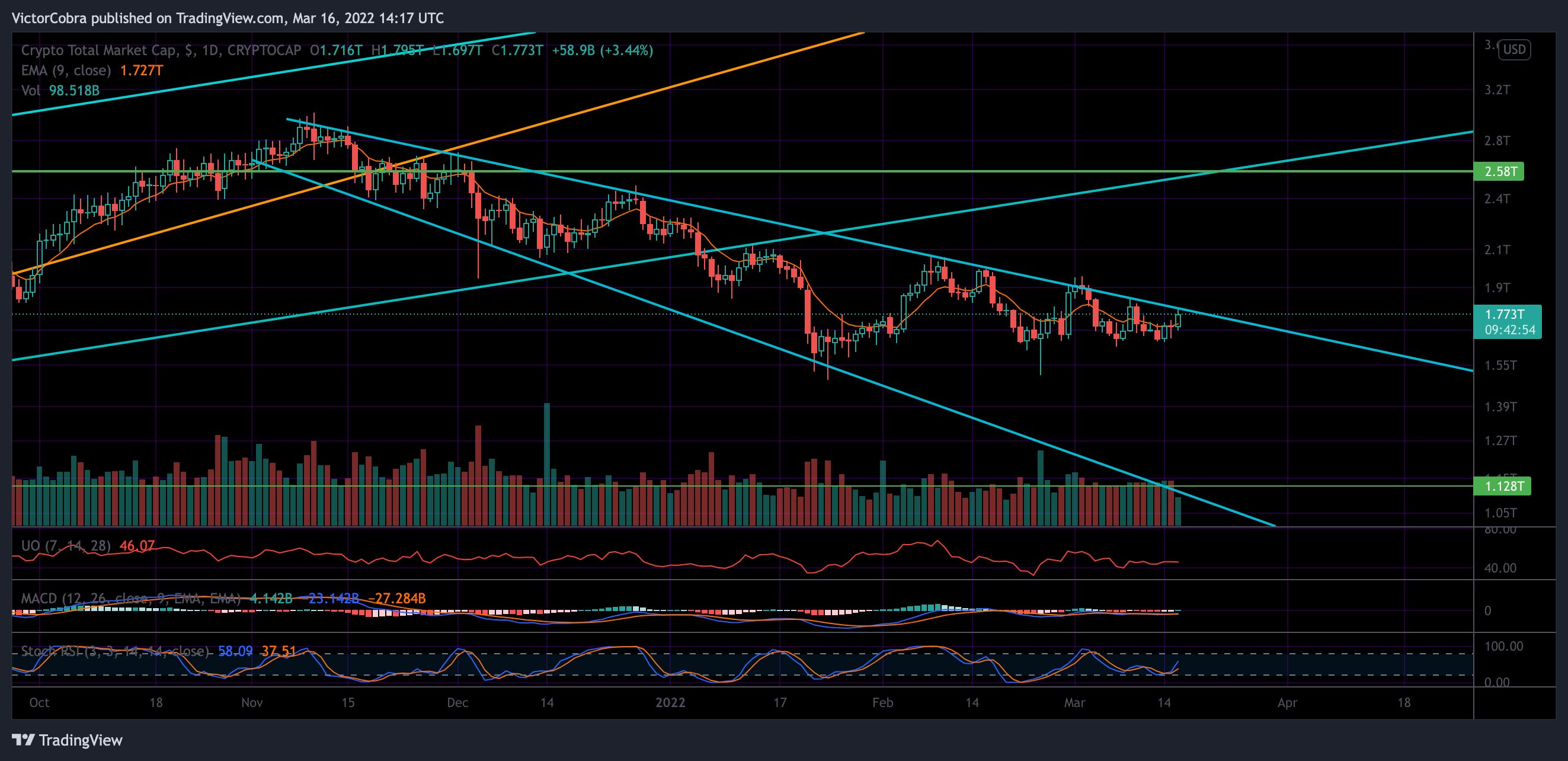Click the MACD indicator legend label
The height and width of the screenshot is (761, 1568).
pos(130,599)
